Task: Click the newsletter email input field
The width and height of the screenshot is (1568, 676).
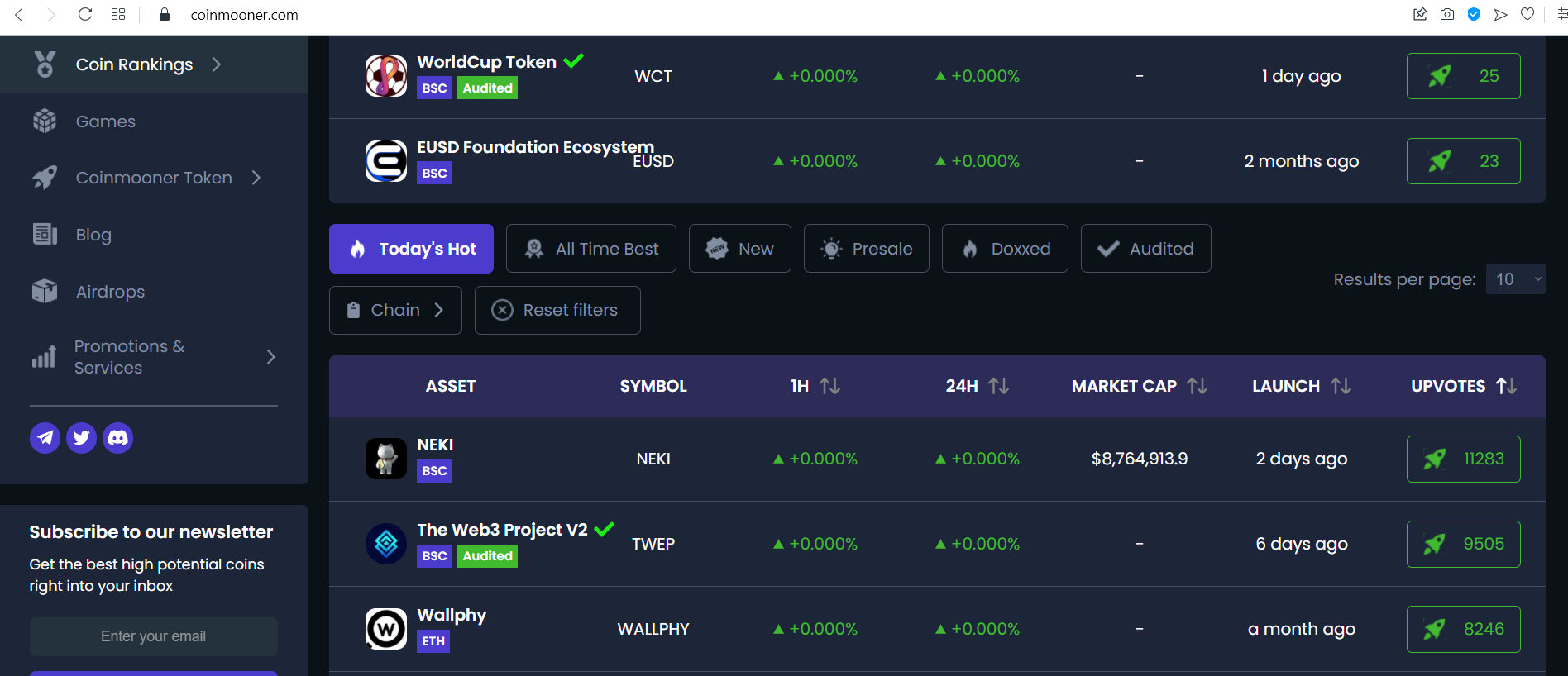Action: coord(154,636)
